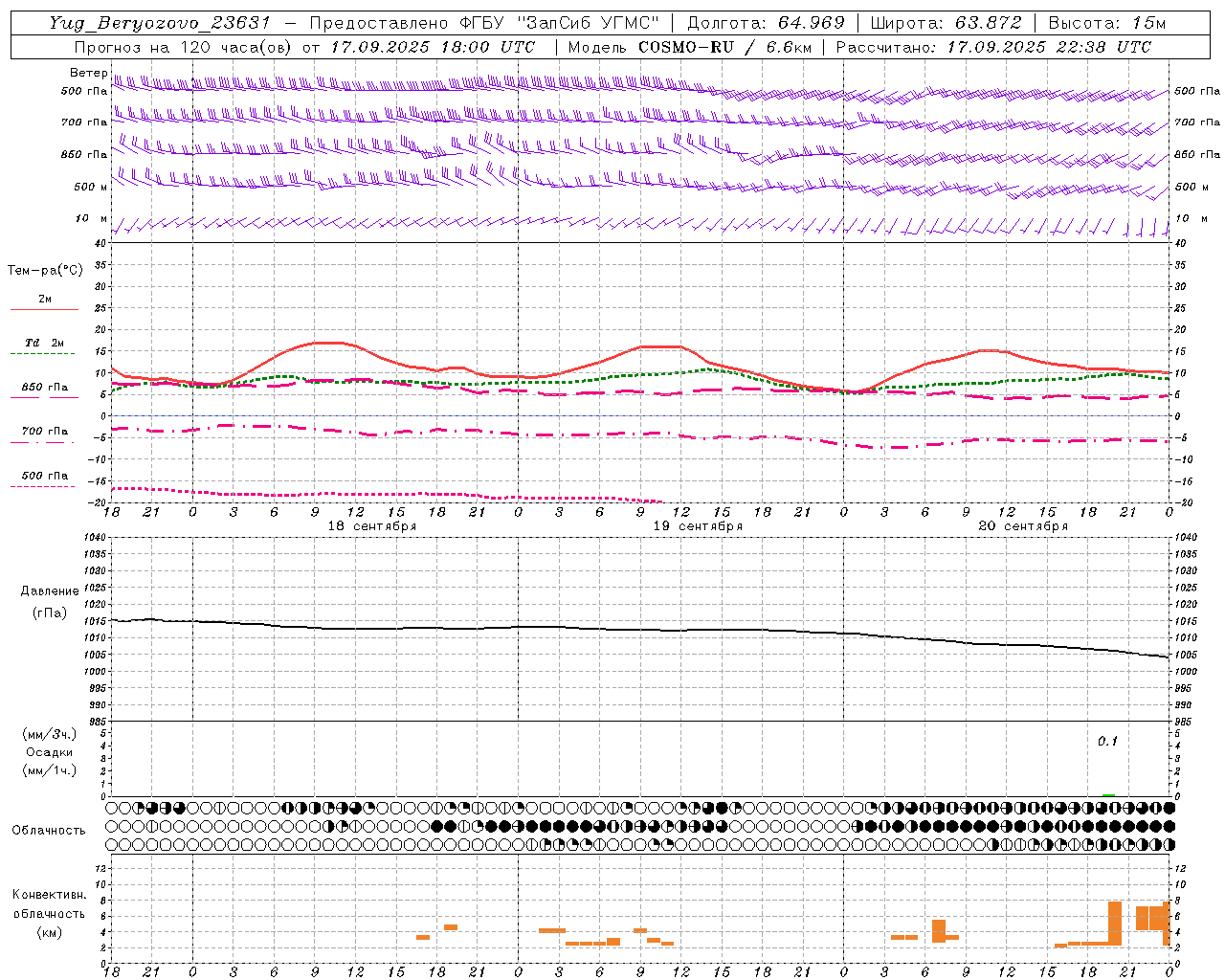Click the dashed line under Td 2м legend
This screenshot has height=980, width=1225.
point(43,354)
